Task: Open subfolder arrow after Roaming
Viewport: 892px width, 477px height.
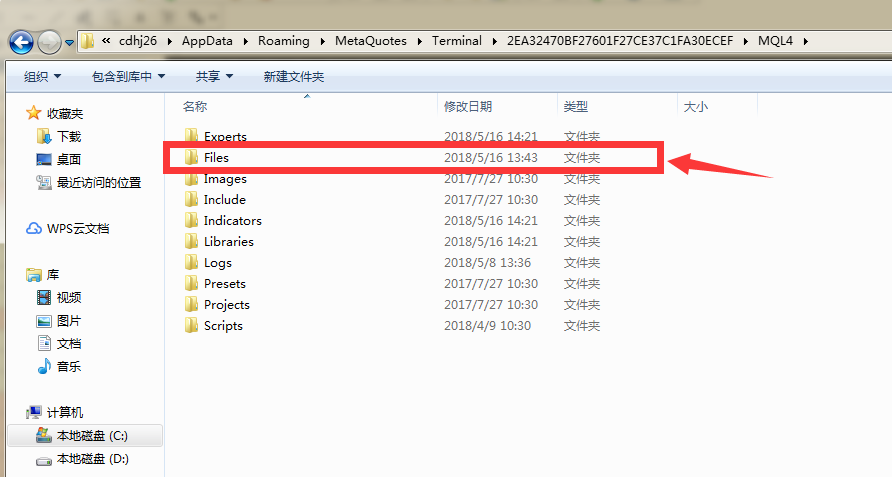Action: (323, 41)
